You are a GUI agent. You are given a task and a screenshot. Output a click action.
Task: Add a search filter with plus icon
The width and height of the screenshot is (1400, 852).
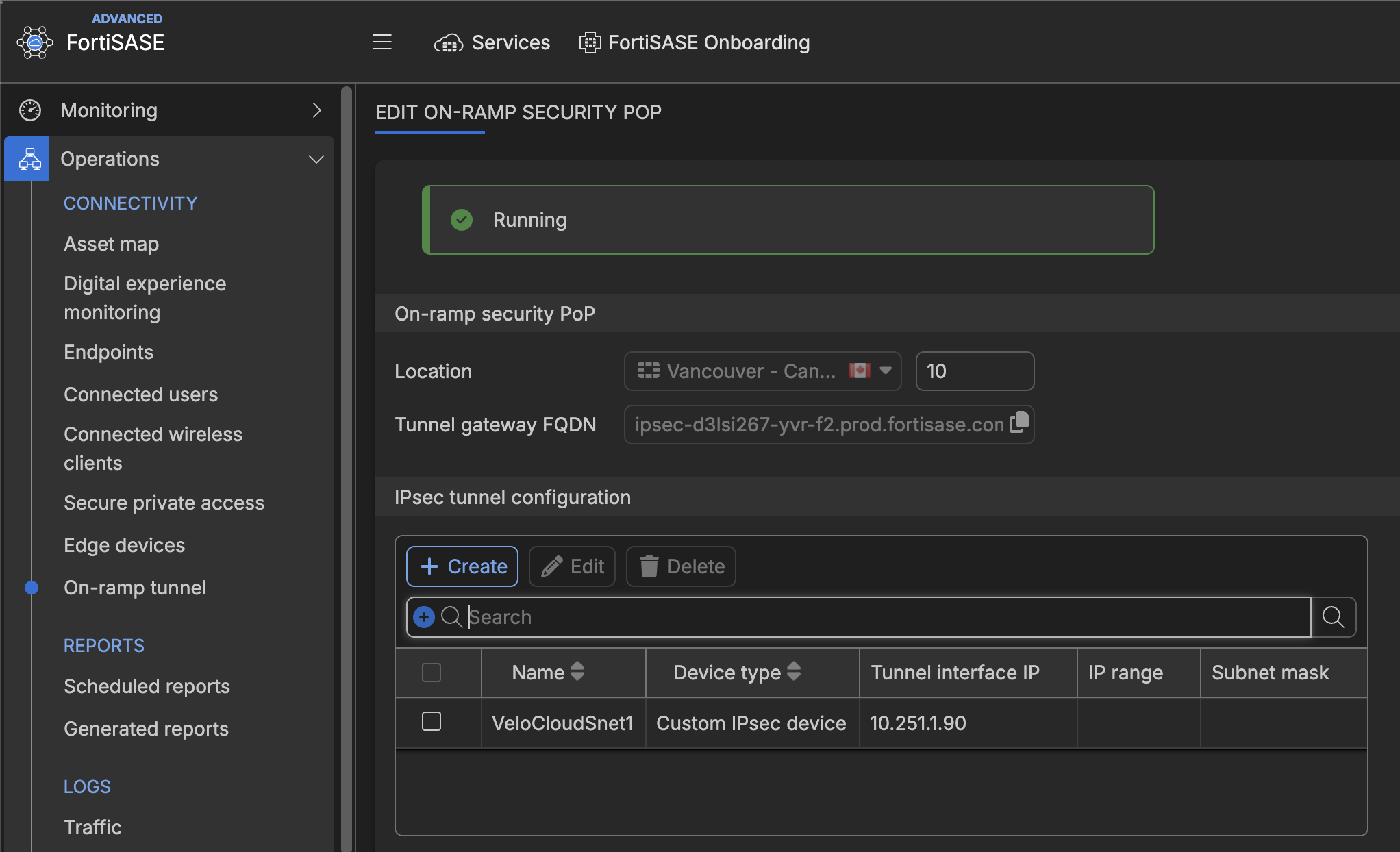pyautogui.click(x=424, y=617)
